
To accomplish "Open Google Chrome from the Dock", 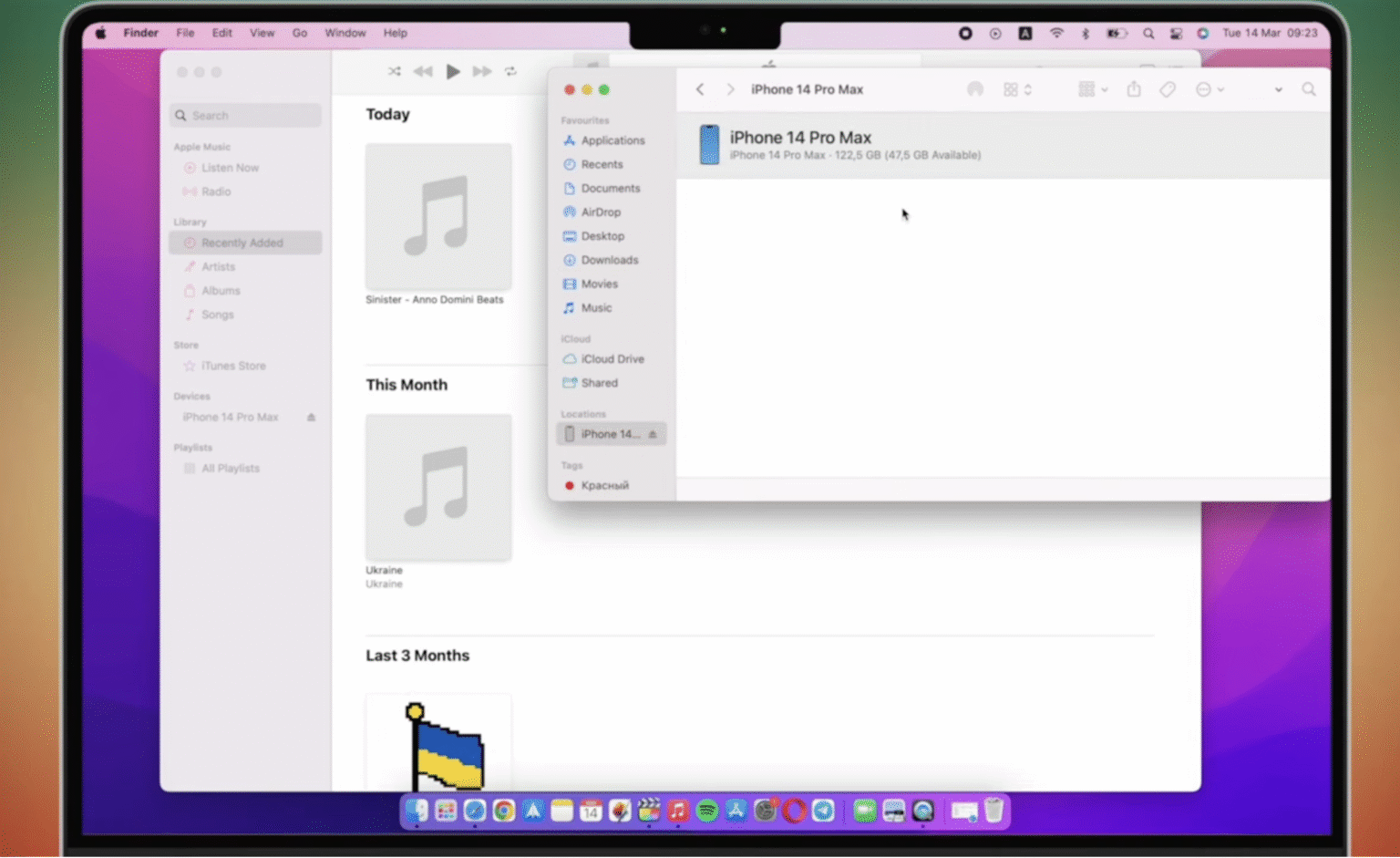I will click(504, 811).
